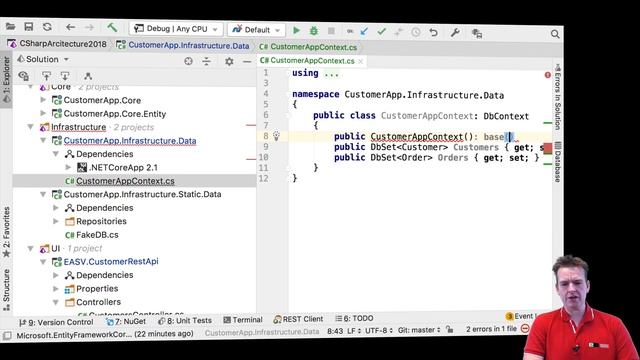Toggle Autoscroll from Source icon
Screen dimensions: 640x360
pyautogui.click(x=65, y=76)
